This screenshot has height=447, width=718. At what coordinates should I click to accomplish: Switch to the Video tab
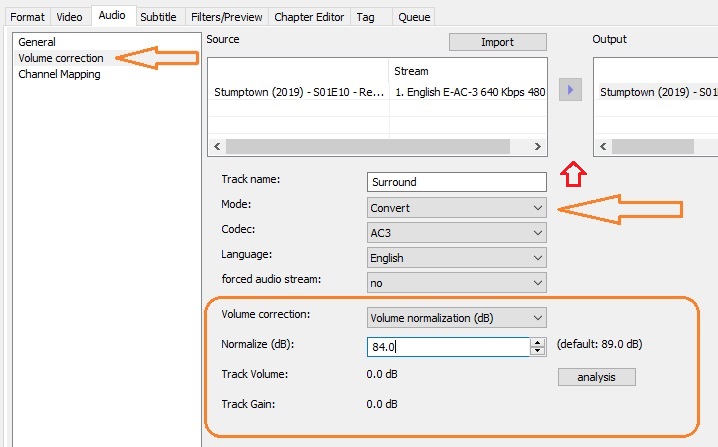[70, 17]
